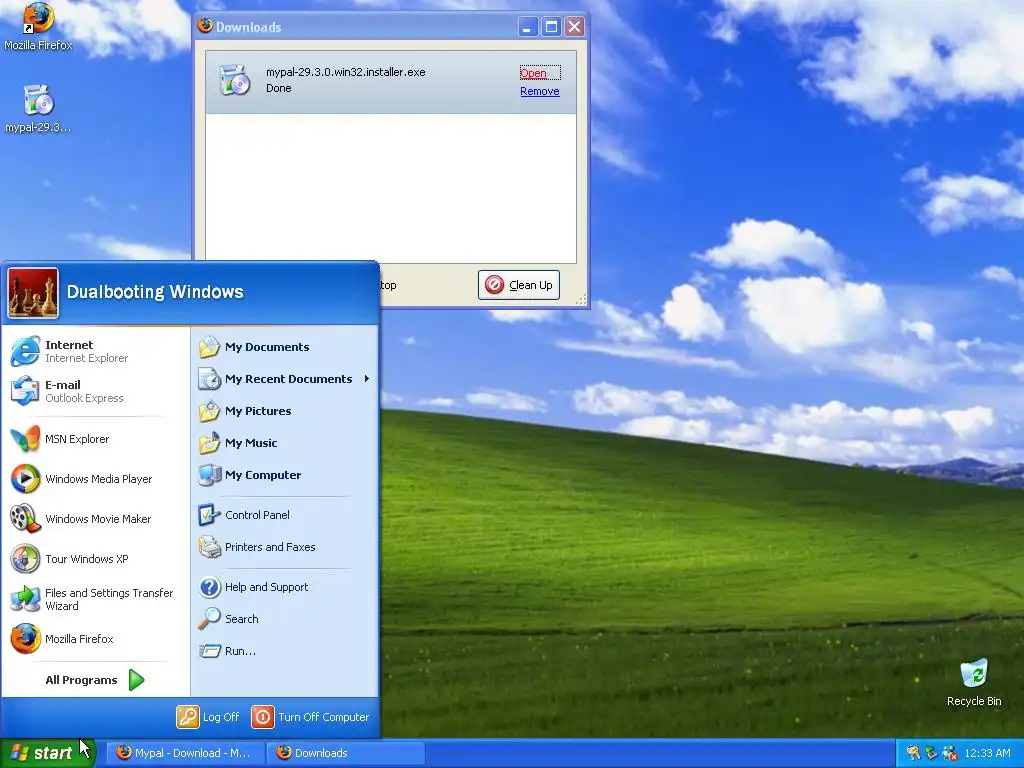1024x768 pixels.
Task: Launch Mozilla Firefox from Start menu
Action: click(95, 639)
